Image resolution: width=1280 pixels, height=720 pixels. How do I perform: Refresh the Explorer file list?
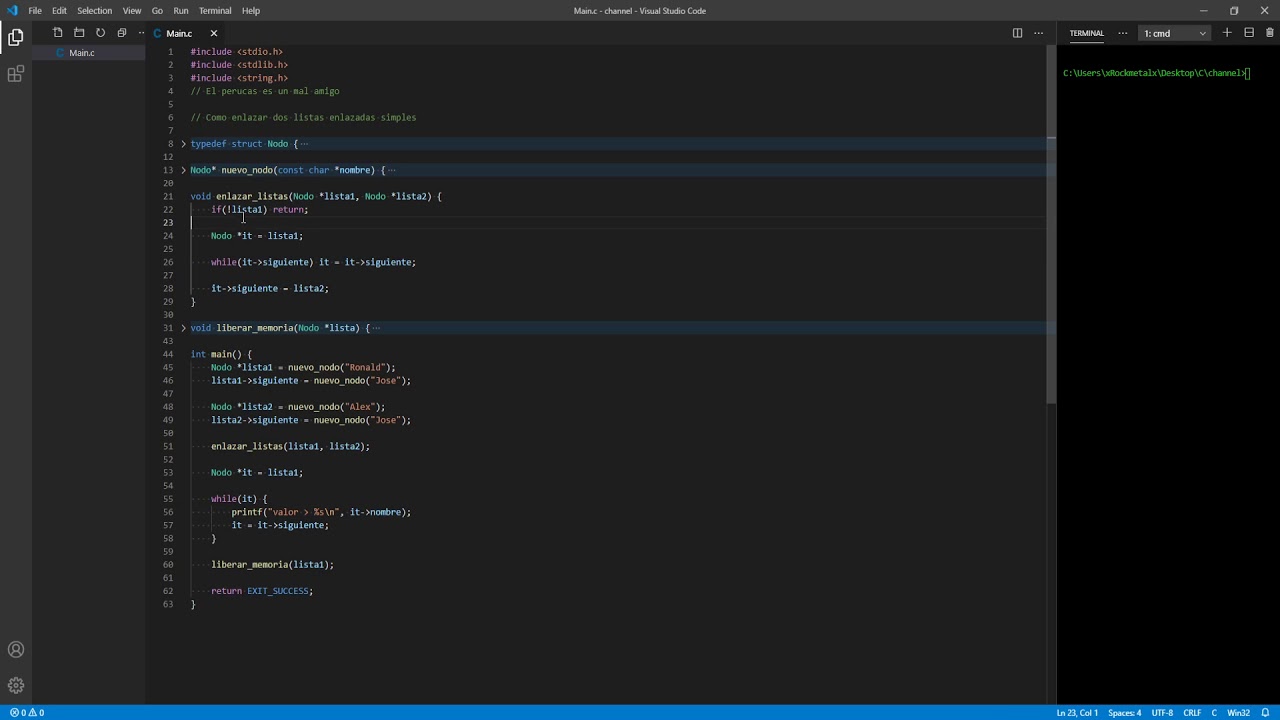(100, 33)
